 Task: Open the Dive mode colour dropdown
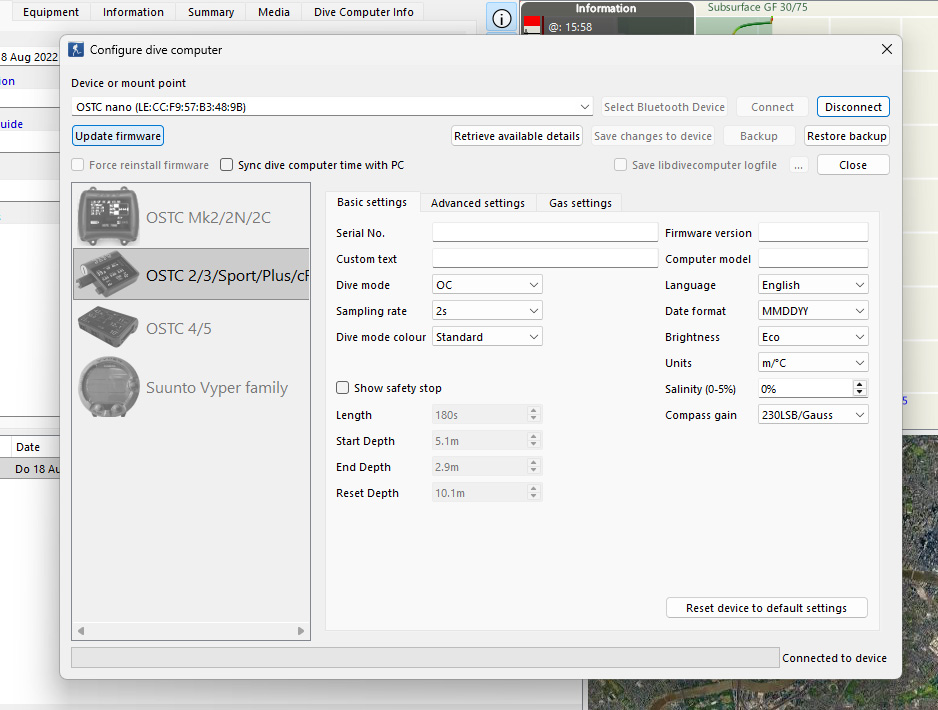coord(487,337)
